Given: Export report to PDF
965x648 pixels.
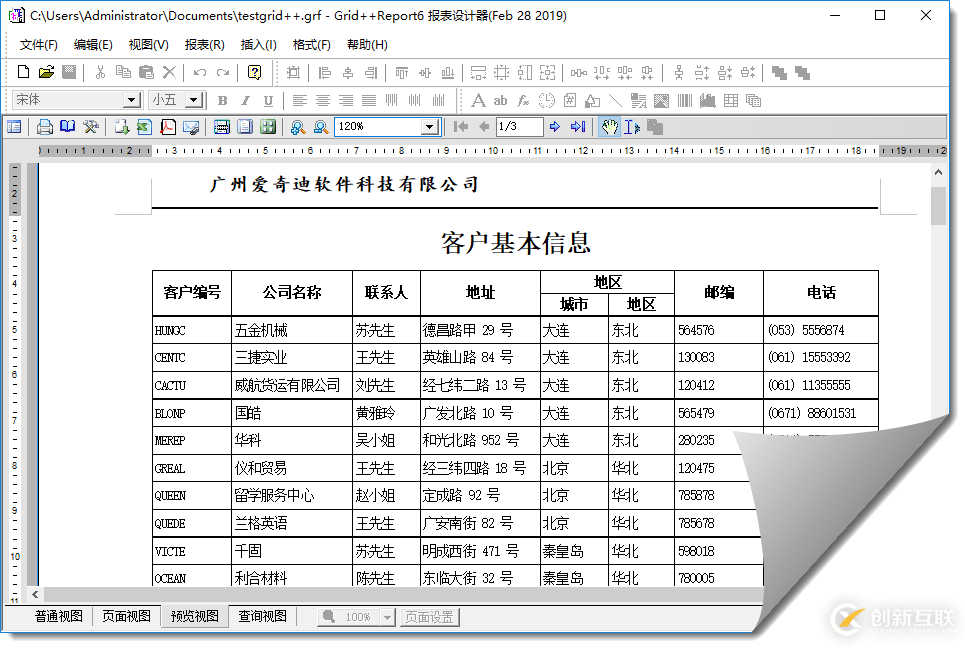Looking at the screenshot, I should pyautogui.click(x=166, y=126).
